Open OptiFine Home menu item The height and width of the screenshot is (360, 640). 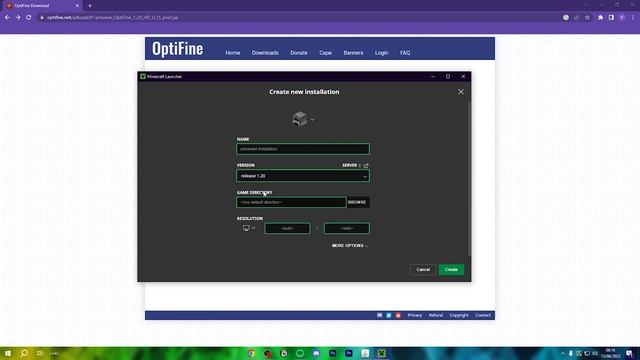point(233,53)
